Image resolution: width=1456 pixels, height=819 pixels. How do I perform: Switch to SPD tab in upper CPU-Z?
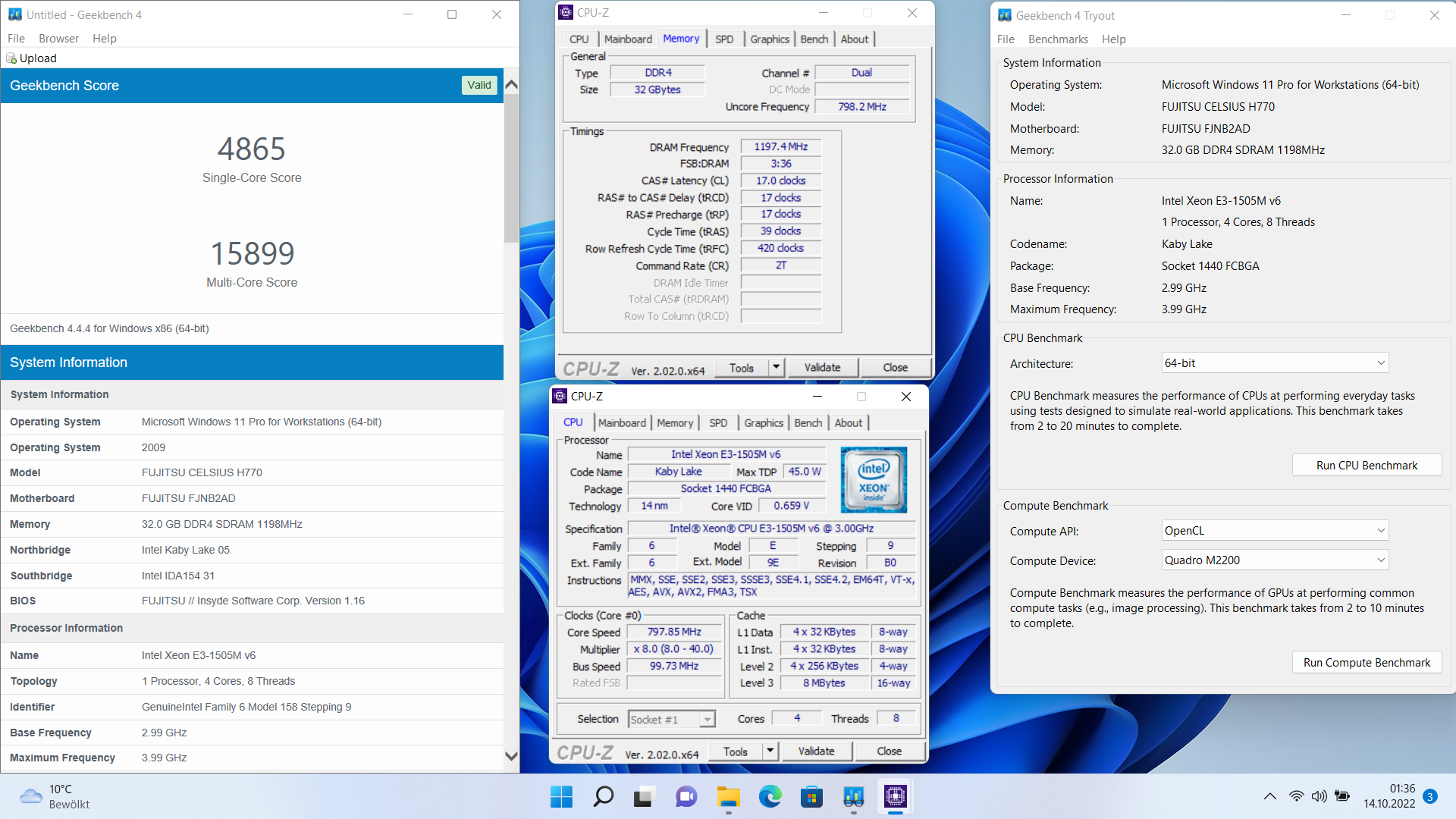click(724, 39)
